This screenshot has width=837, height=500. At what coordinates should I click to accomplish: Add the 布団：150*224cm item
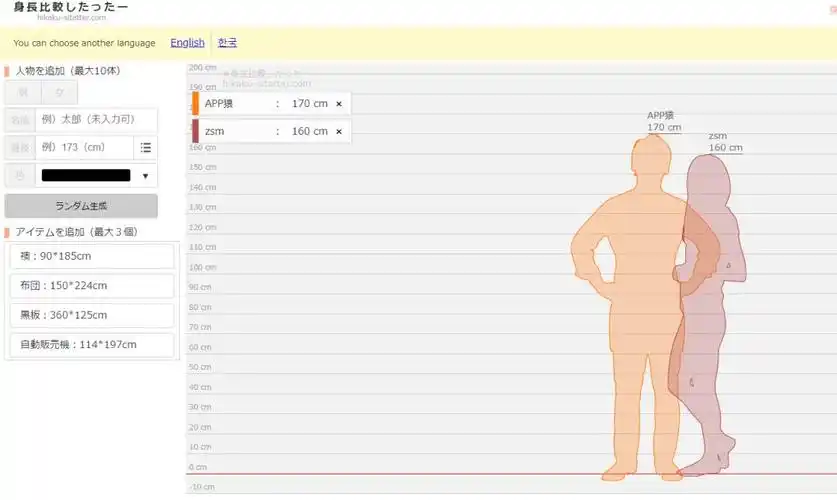pyautogui.click(x=91, y=286)
